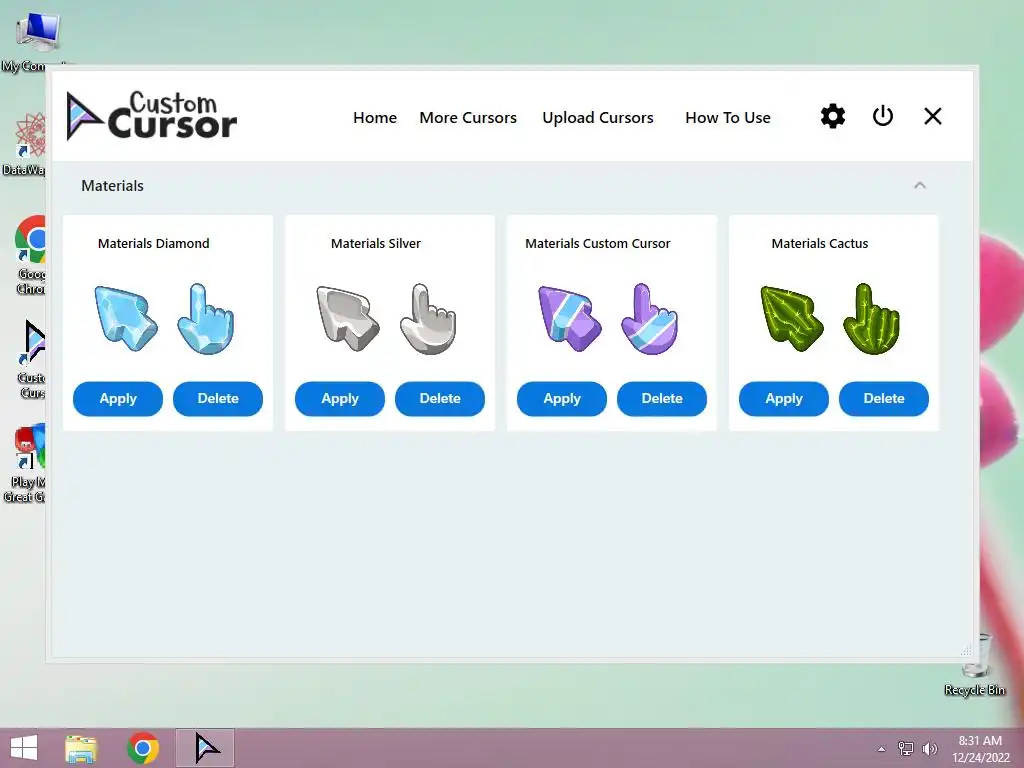Select the Materials Custom Cursor title
This screenshot has height=768, width=1024.
pos(598,244)
